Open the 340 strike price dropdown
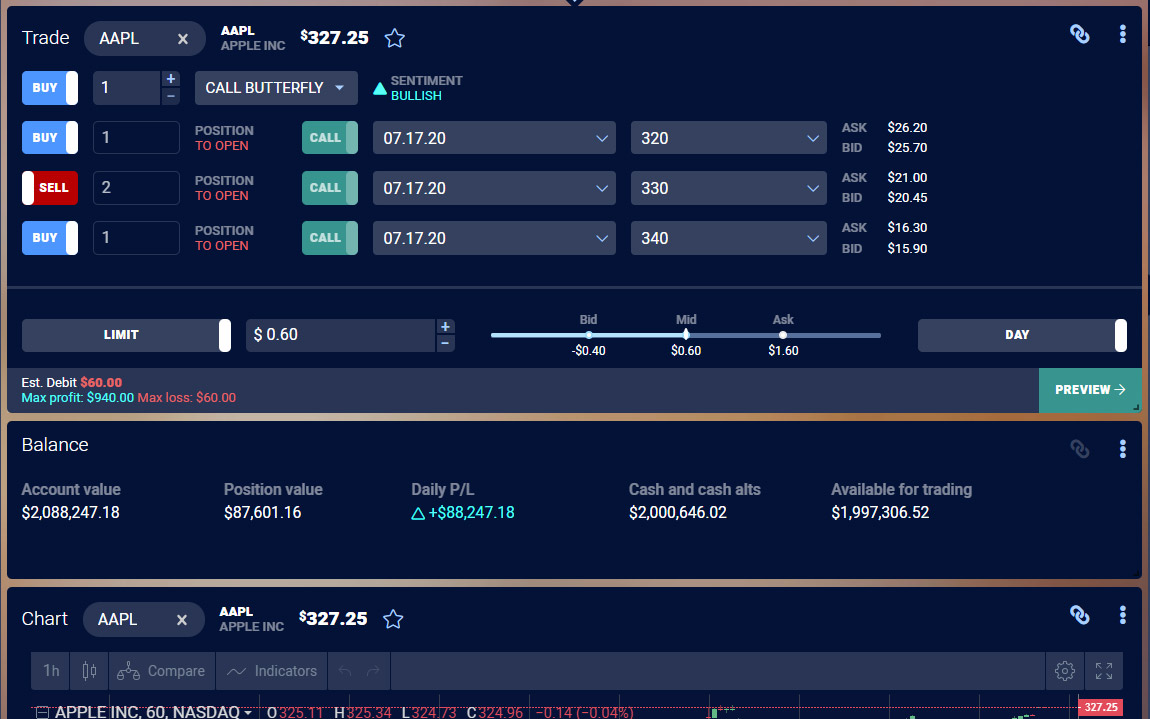 click(728, 238)
